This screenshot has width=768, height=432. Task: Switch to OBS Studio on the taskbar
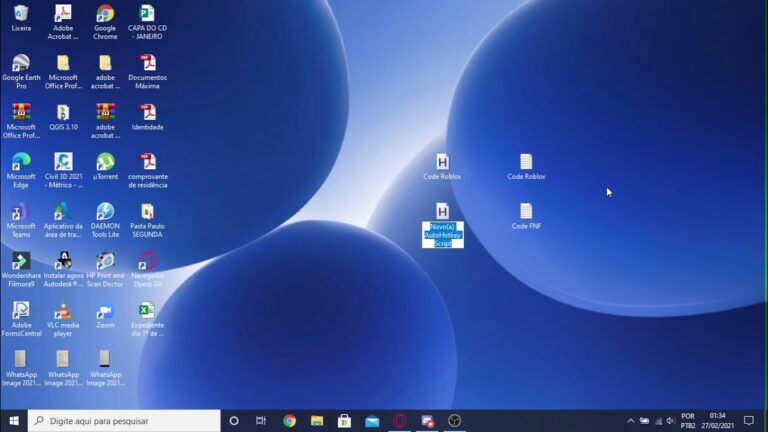pos(455,421)
